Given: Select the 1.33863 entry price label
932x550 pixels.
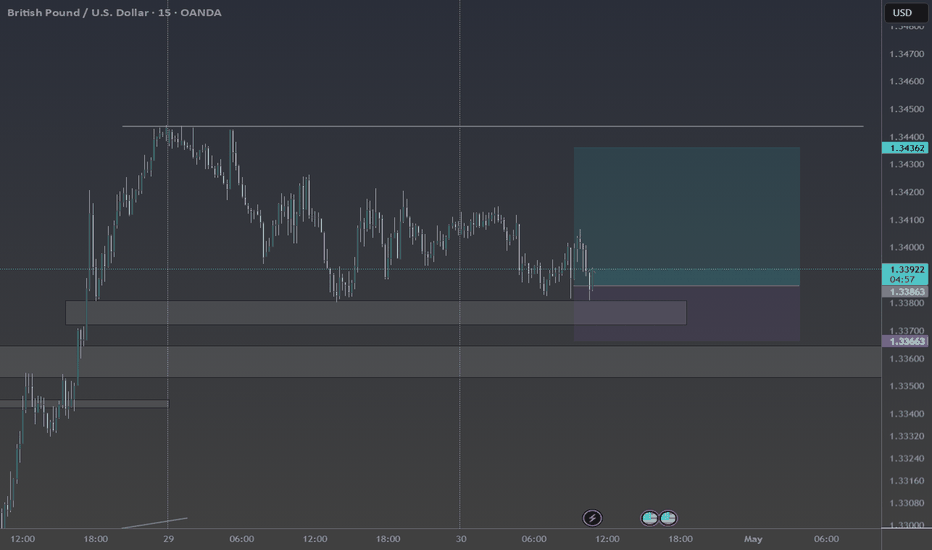Looking at the screenshot, I should (905, 291).
